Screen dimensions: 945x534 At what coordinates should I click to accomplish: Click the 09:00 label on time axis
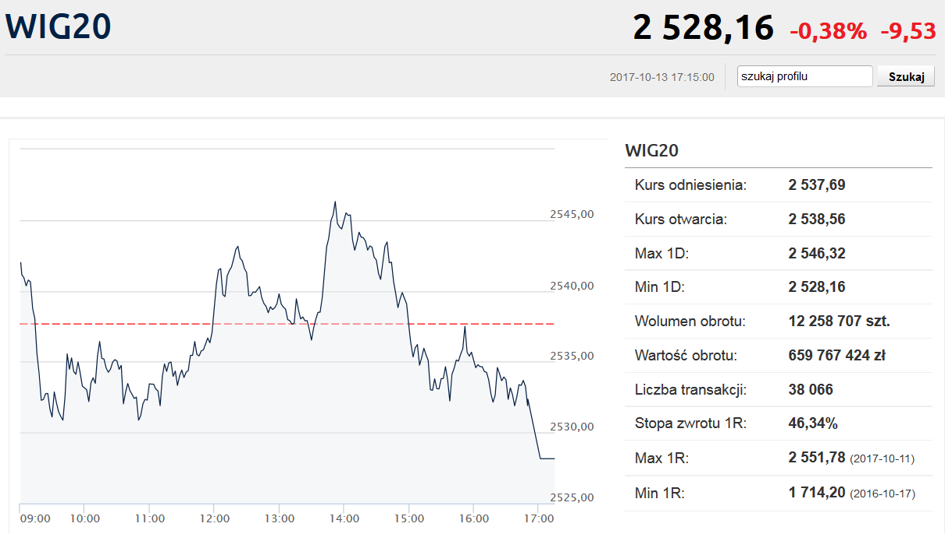coord(35,519)
